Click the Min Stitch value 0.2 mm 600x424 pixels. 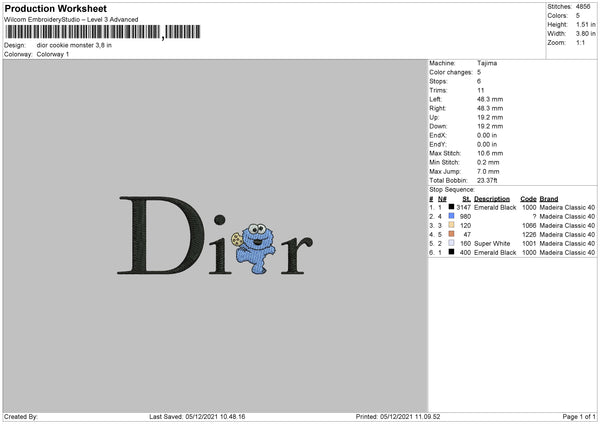(488, 162)
